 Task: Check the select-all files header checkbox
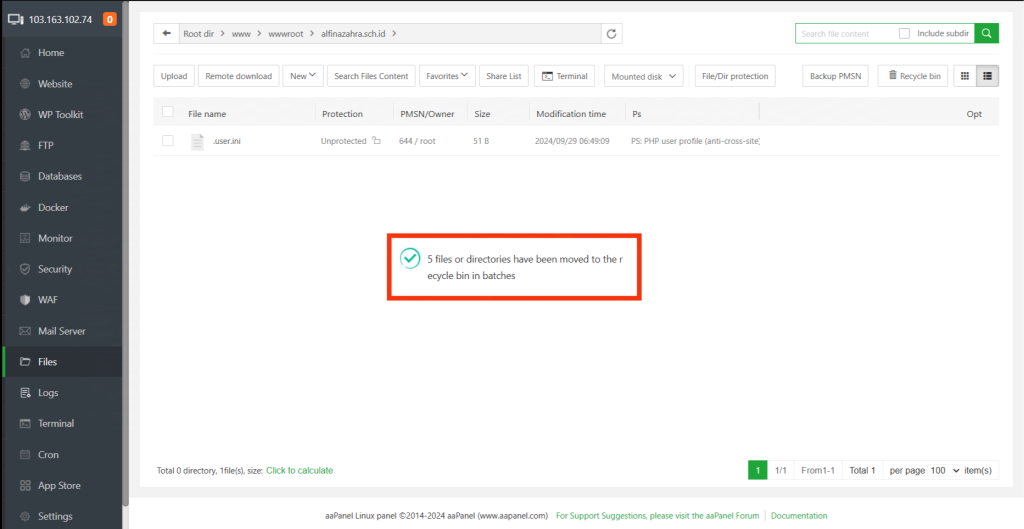168,113
